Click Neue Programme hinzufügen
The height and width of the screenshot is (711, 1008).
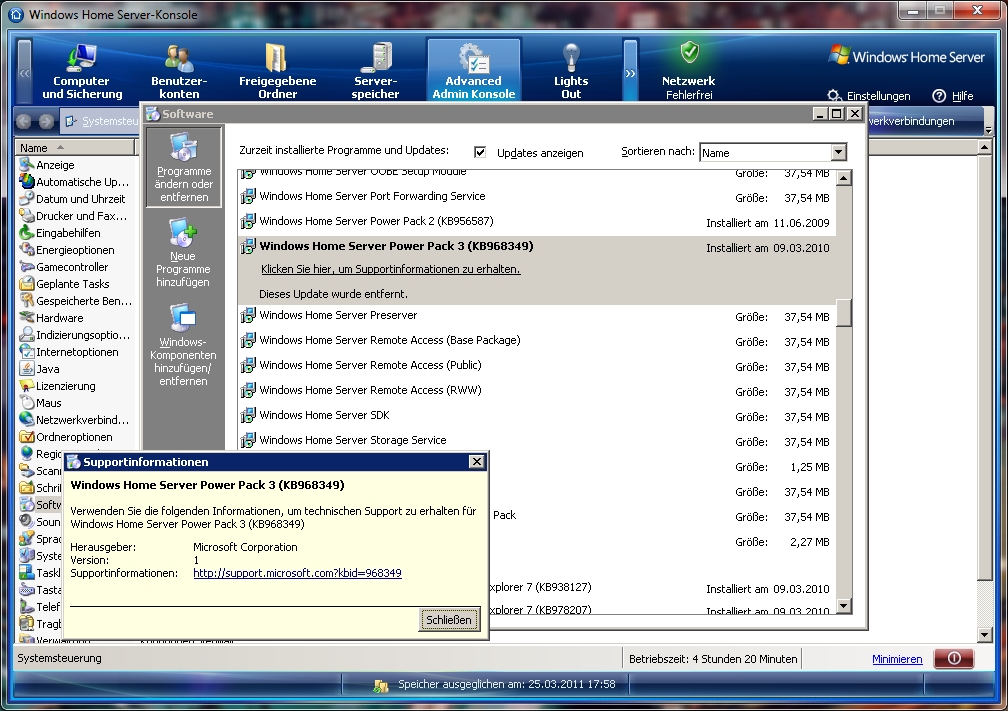point(183,253)
